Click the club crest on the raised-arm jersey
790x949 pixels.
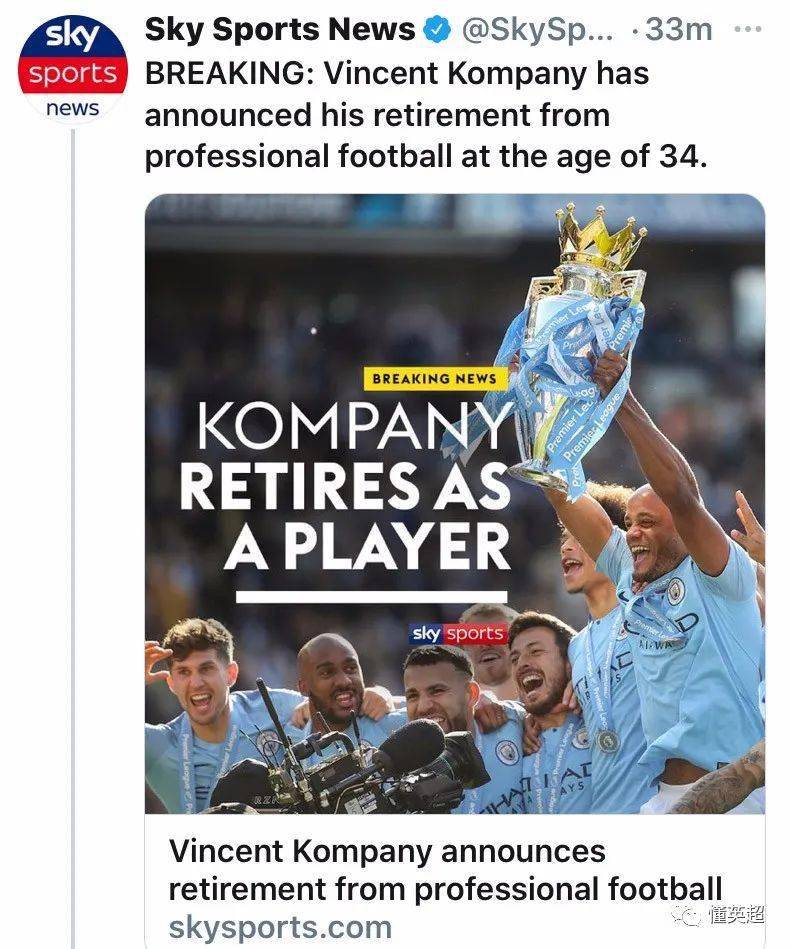point(676,590)
